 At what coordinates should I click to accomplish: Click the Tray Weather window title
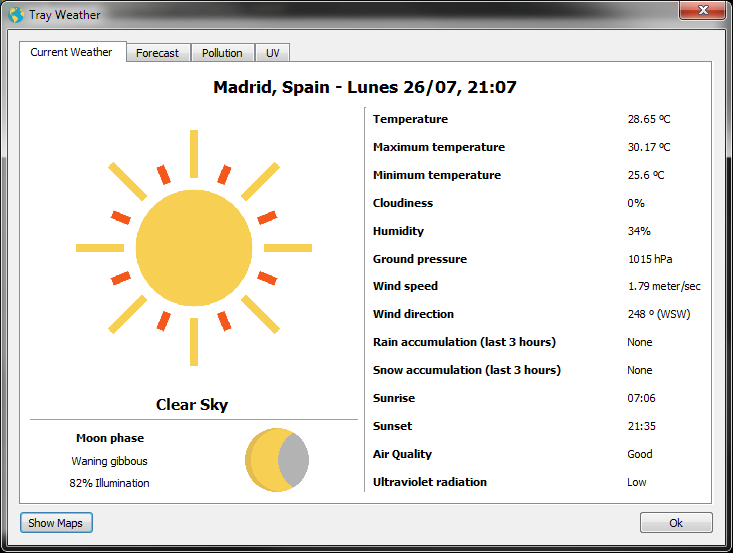(65, 15)
